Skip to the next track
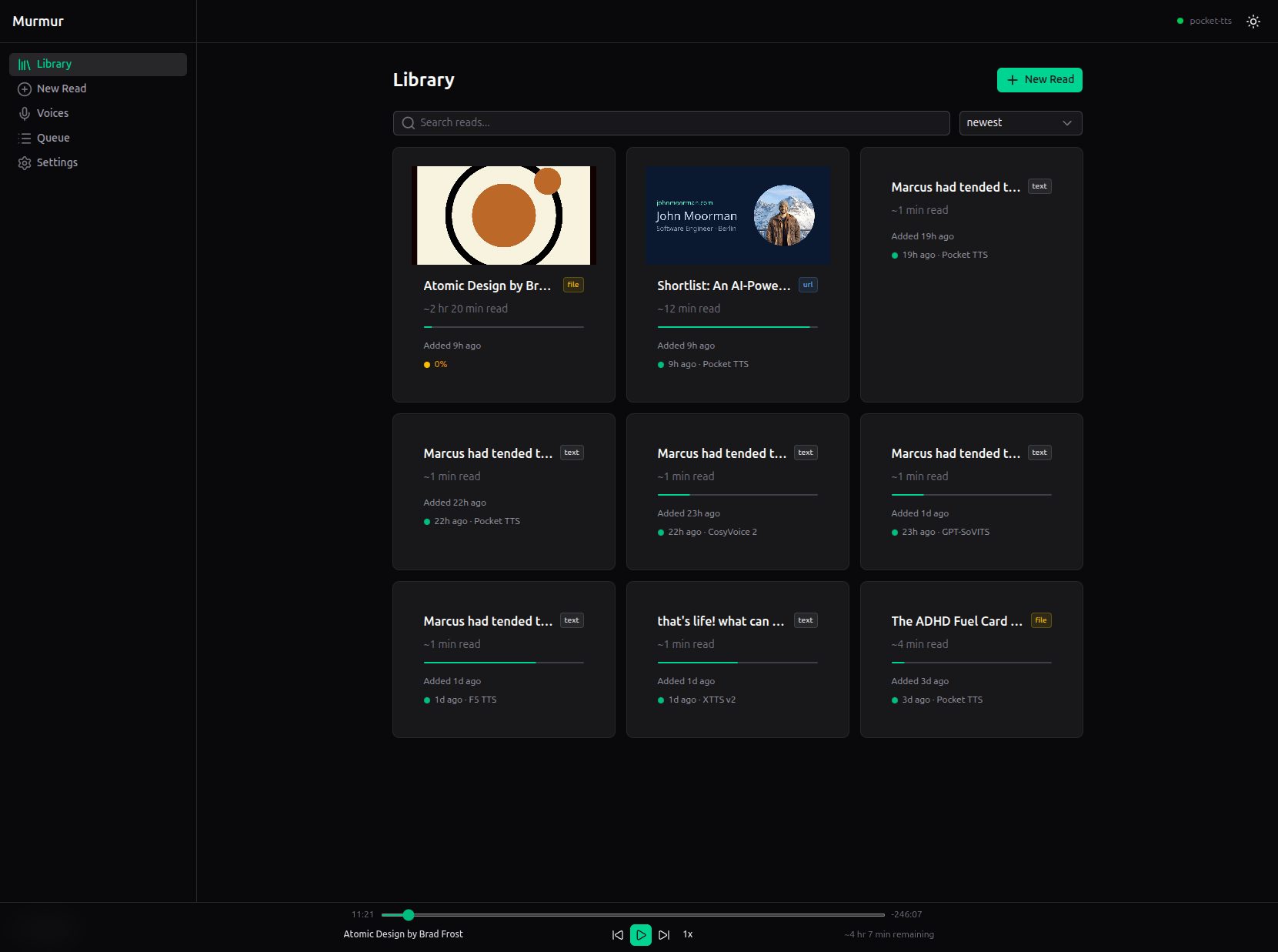 click(x=664, y=934)
